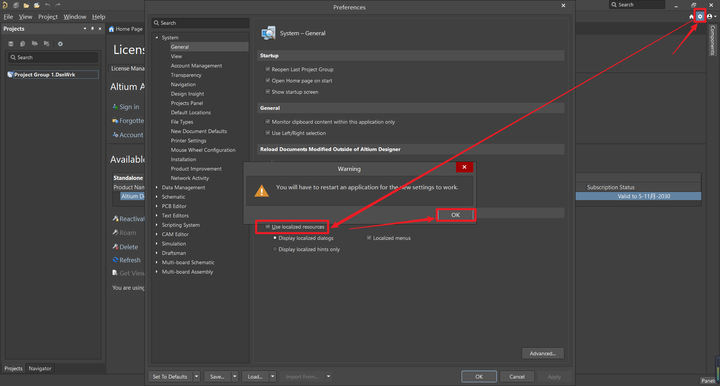Confirm the Warning dialog with OK
Screen dimensions: 720x386
(455, 215)
